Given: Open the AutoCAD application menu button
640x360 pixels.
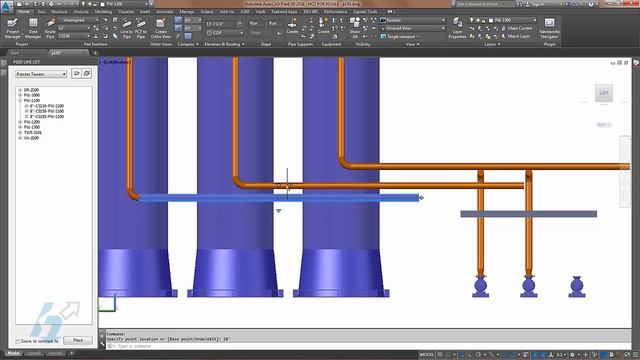Looking at the screenshot, I should point(6,7).
